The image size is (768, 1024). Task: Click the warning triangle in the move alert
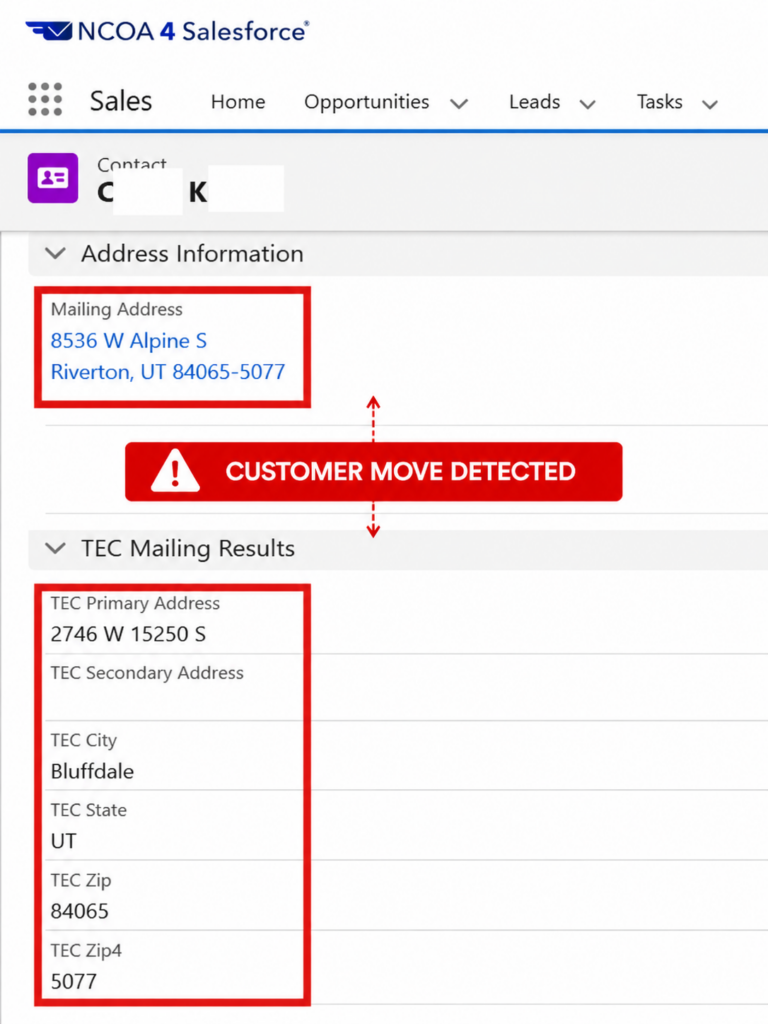(x=175, y=471)
